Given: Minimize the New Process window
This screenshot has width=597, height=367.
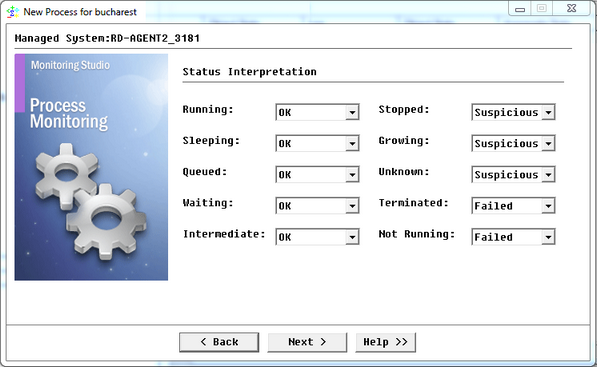Looking at the screenshot, I should [520, 9].
